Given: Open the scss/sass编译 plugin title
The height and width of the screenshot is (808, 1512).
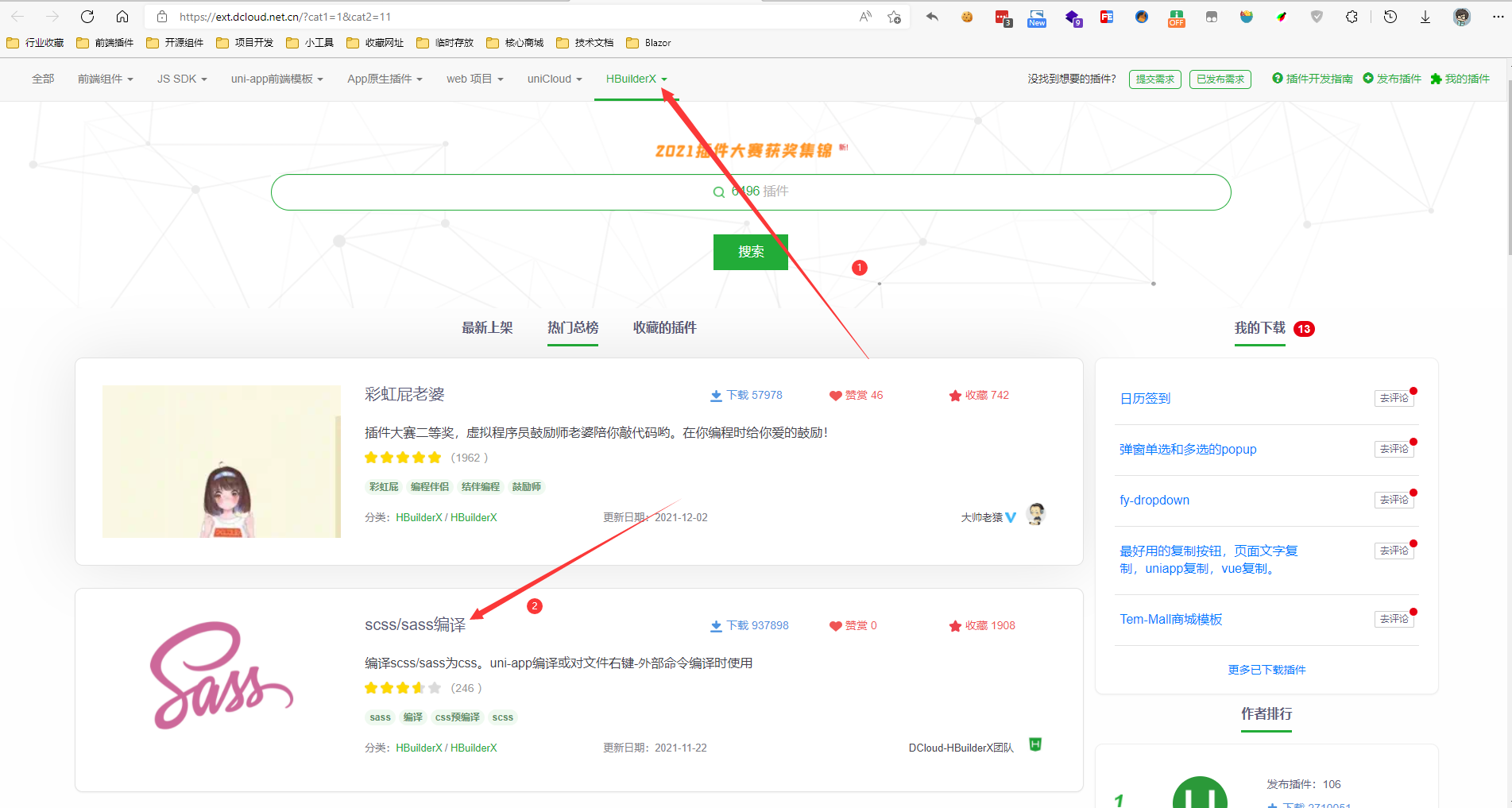Looking at the screenshot, I should point(416,624).
